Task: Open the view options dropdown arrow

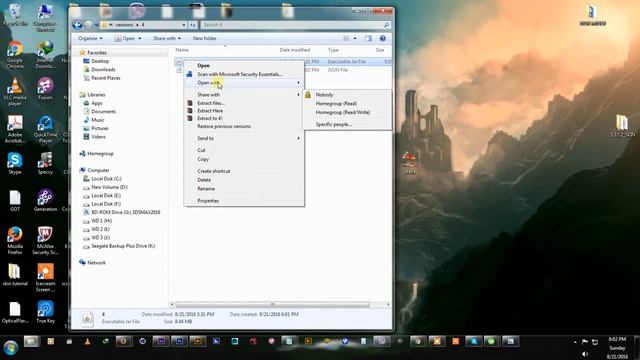Action: pos(355,38)
